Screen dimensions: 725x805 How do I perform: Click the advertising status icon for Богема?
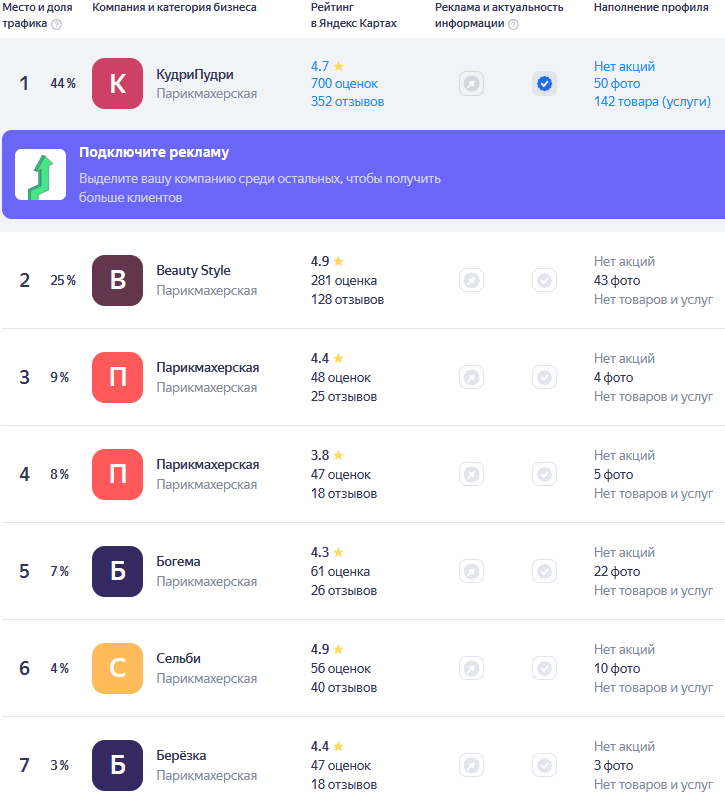471,571
